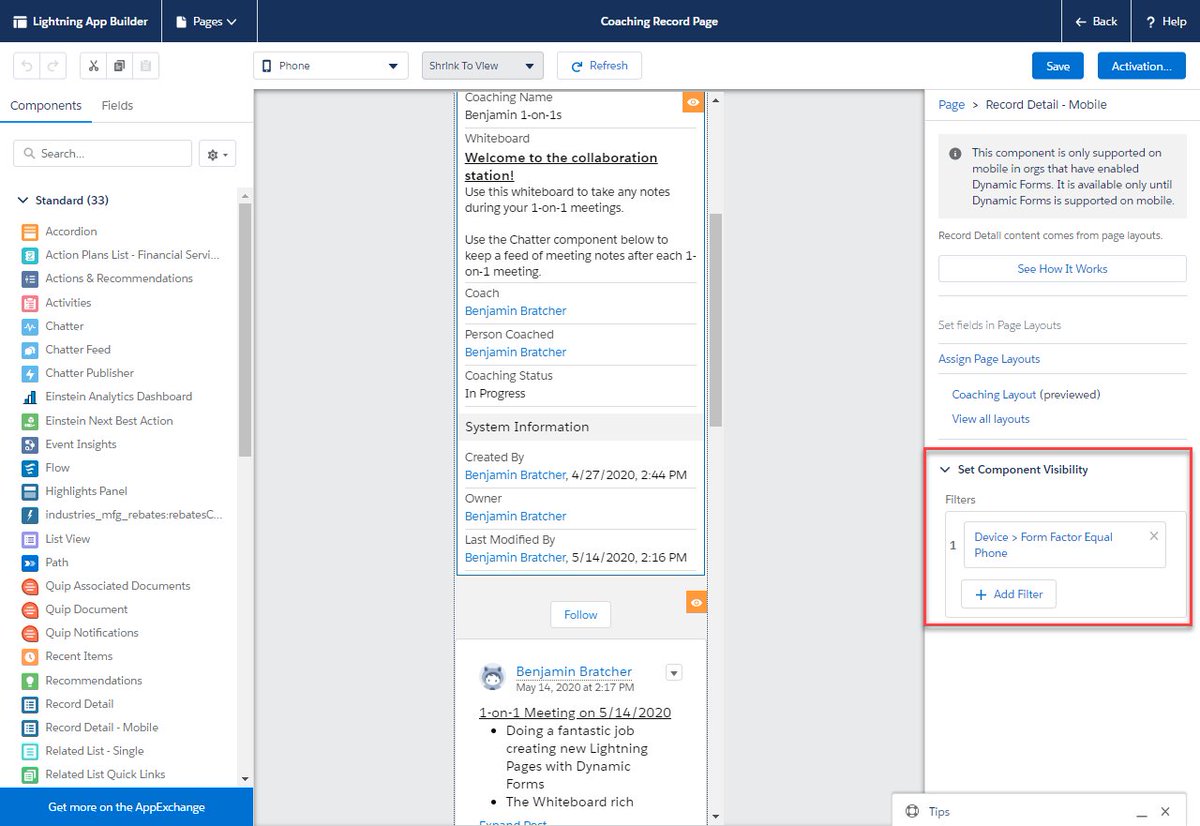The image size is (1200, 826).
Task: Collapse Set Component Visibility section
Action: coord(945,470)
